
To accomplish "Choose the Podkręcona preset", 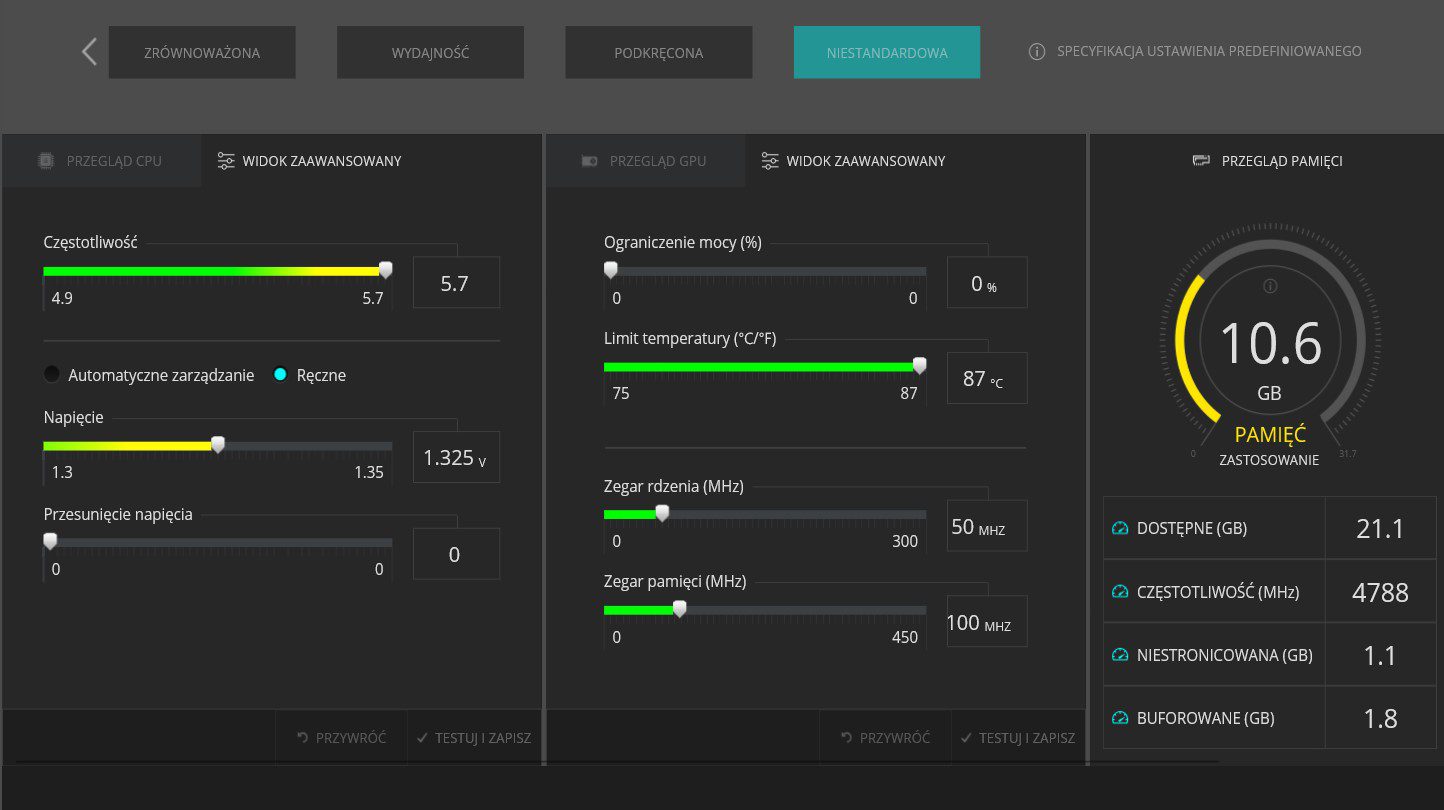I will tap(659, 52).
